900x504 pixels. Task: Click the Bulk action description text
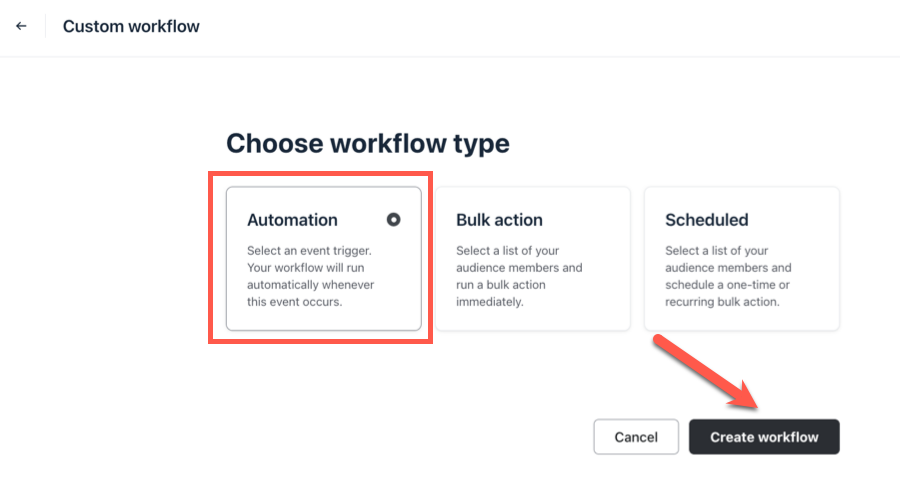(518, 276)
